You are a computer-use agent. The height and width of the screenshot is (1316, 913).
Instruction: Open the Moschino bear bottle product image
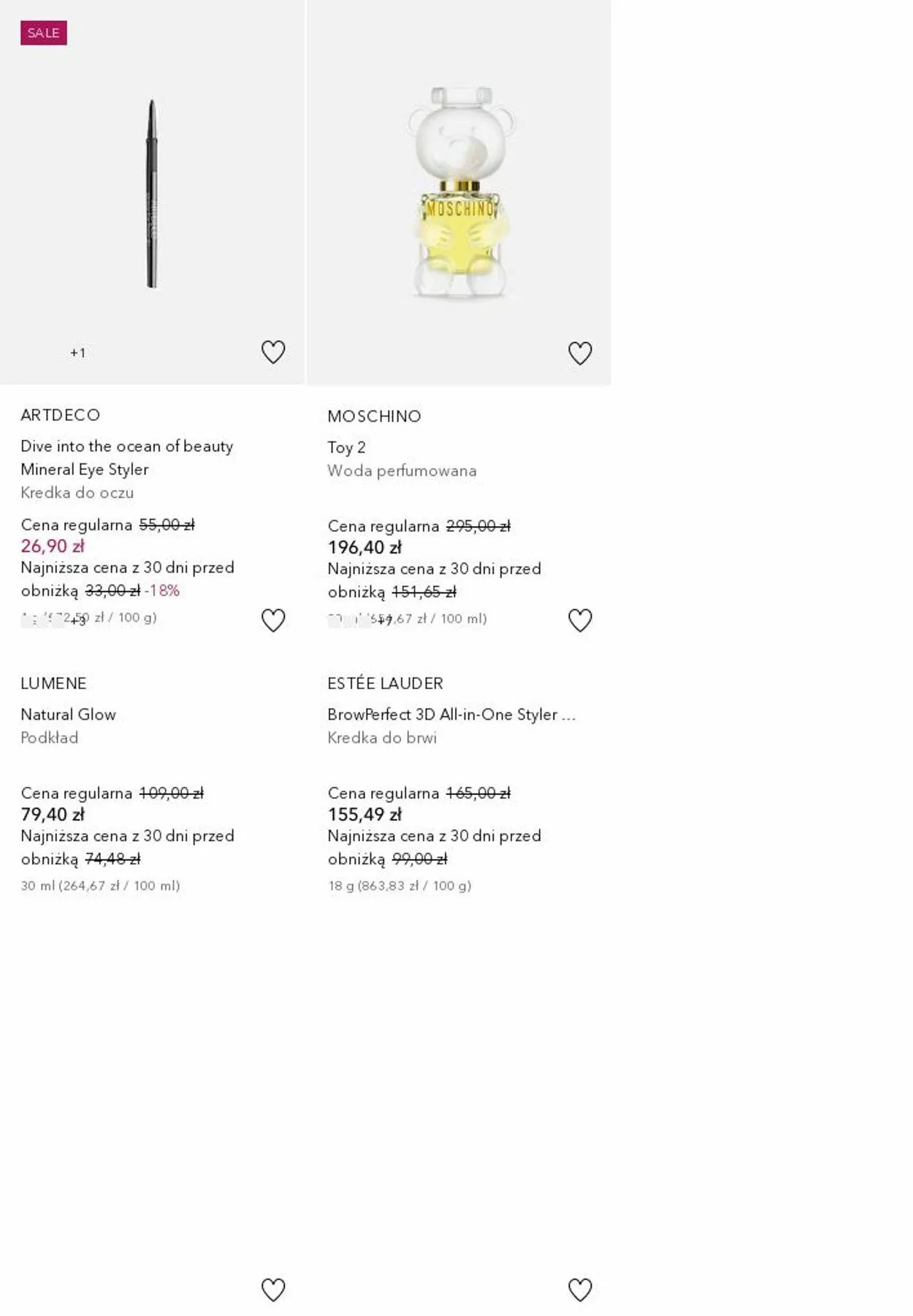[x=459, y=194]
